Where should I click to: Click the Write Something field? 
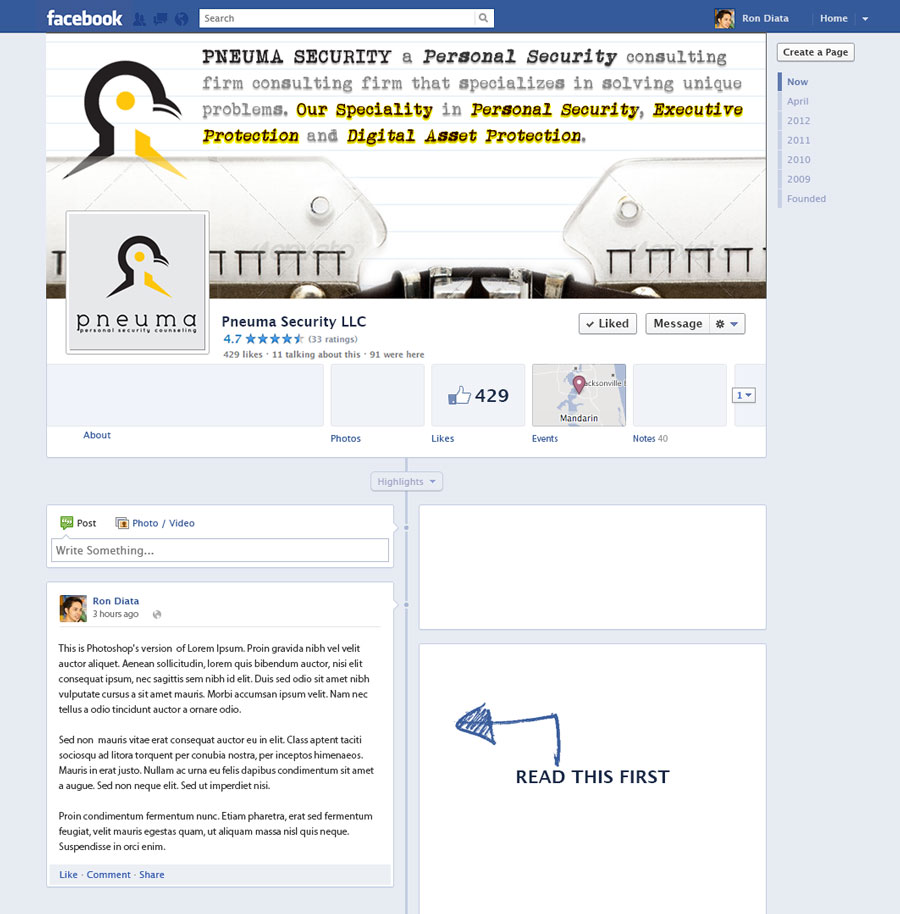coord(220,551)
